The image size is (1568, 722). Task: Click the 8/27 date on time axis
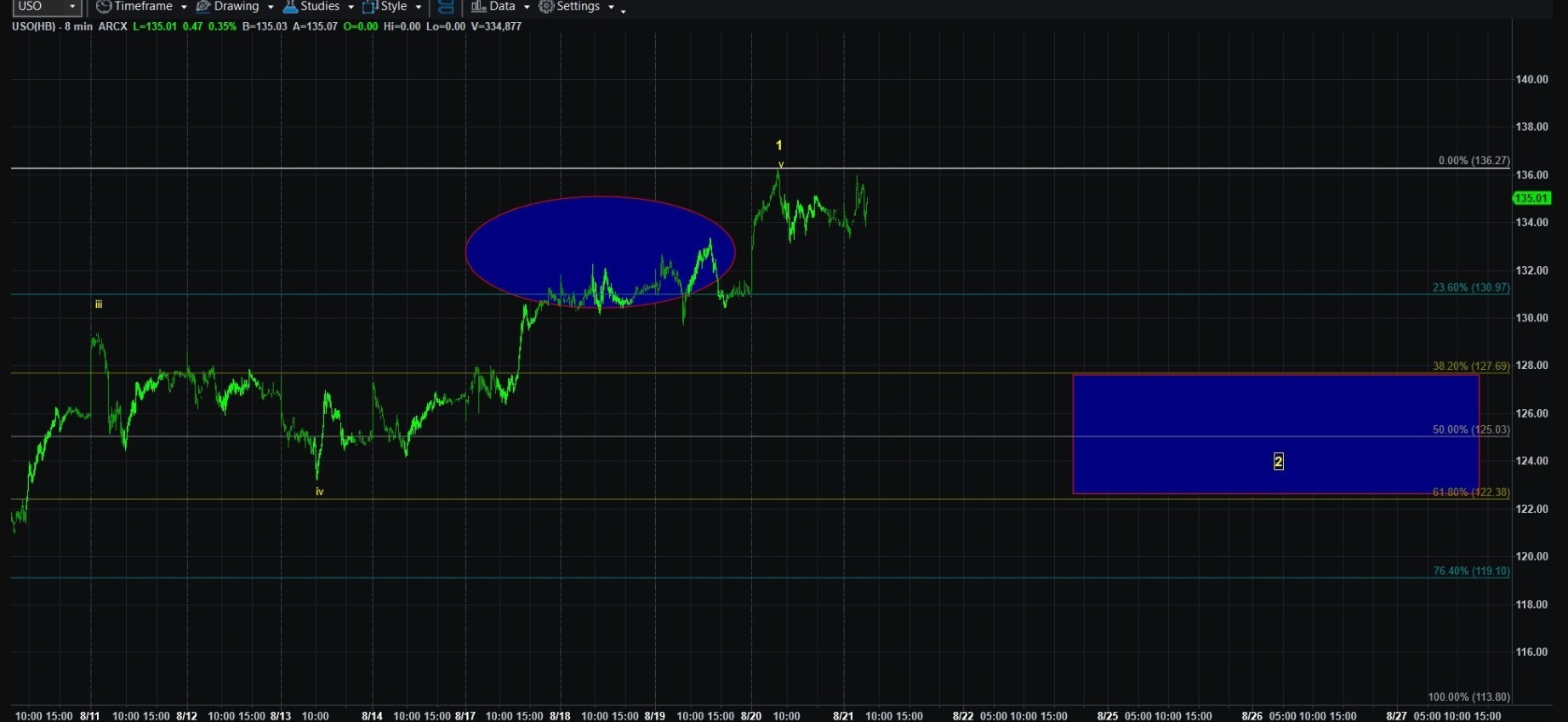point(1396,716)
